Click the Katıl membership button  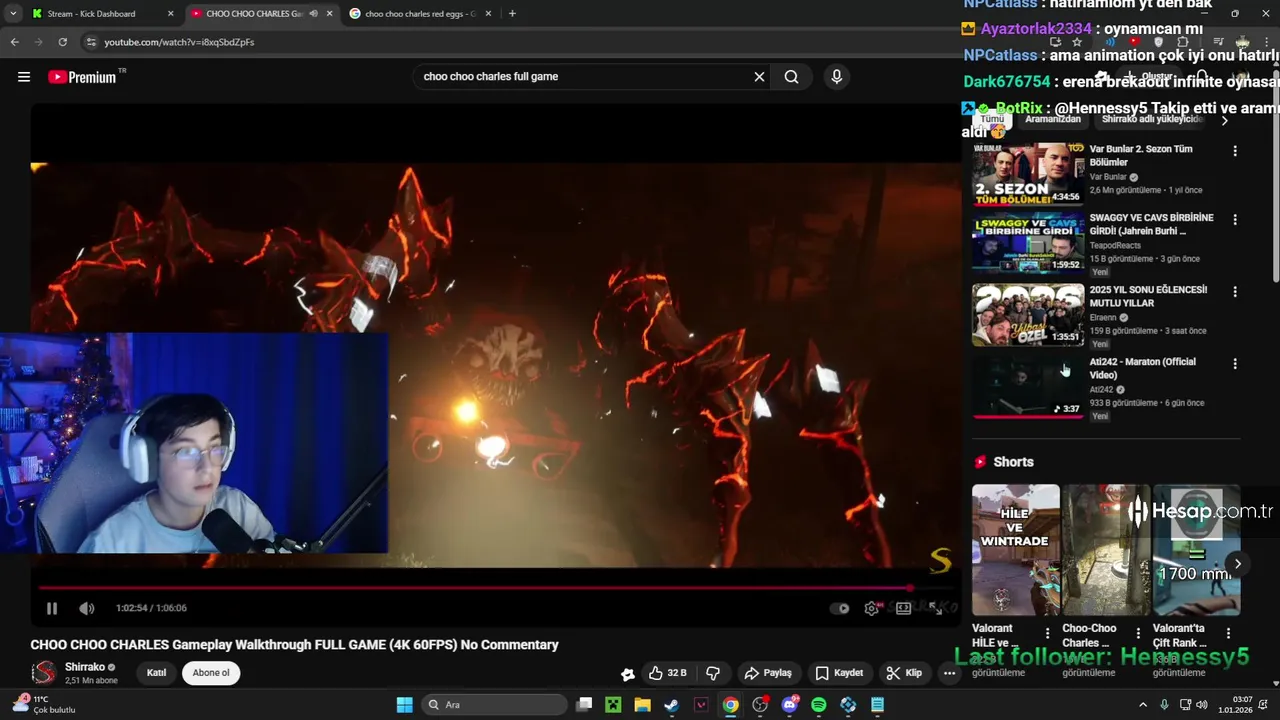pos(157,673)
